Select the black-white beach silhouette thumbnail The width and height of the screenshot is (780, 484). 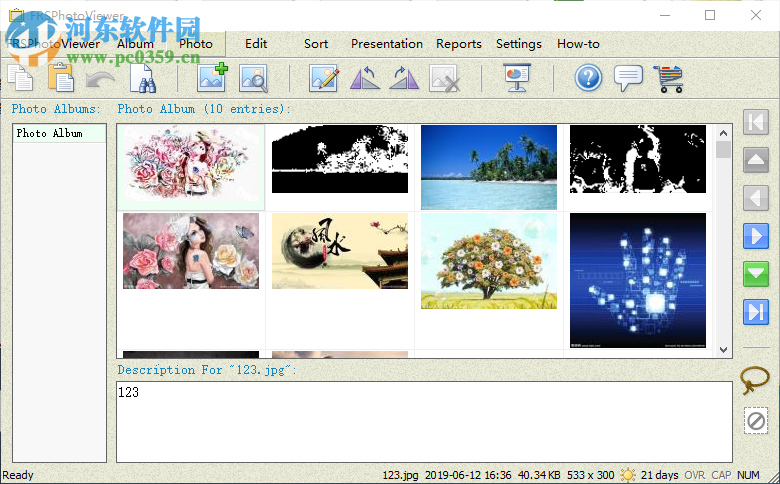tap(340, 159)
